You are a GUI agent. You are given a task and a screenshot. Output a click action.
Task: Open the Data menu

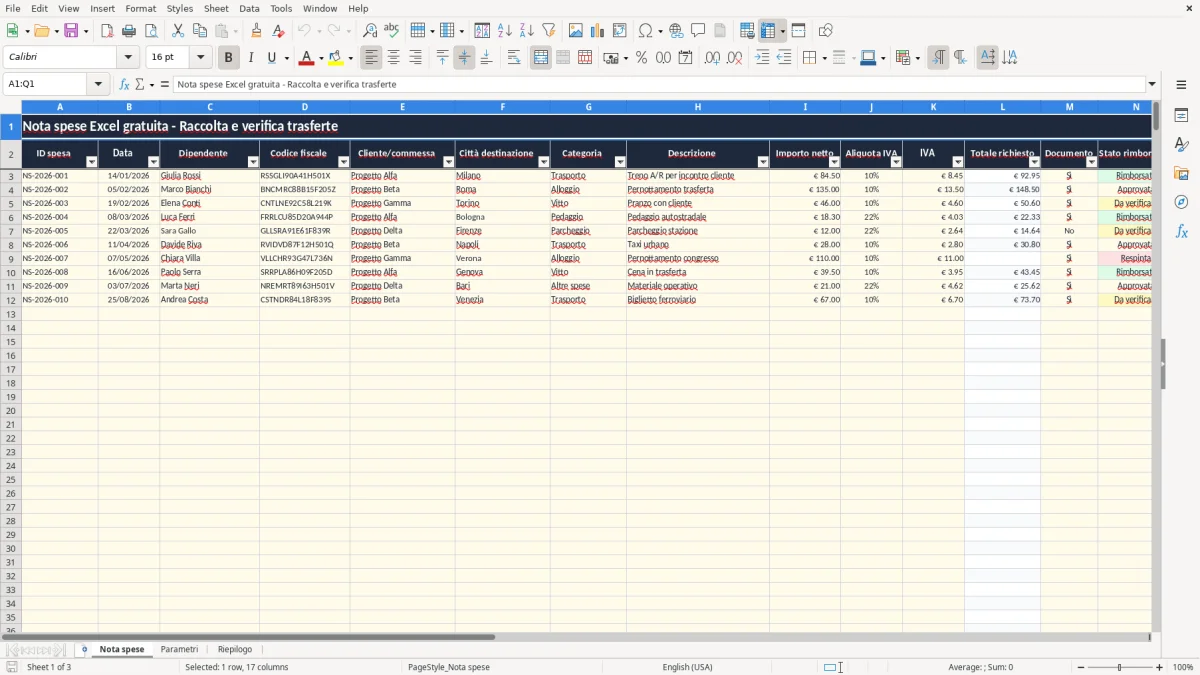[249, 8]
